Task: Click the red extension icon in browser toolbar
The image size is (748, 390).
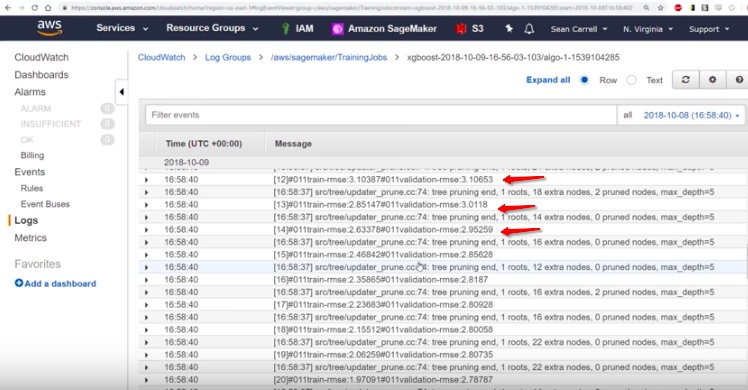Action: [678, 8]
